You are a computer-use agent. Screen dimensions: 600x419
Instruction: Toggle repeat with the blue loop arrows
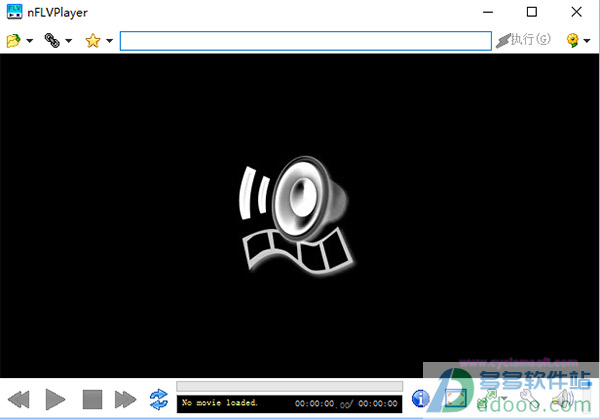159,399
